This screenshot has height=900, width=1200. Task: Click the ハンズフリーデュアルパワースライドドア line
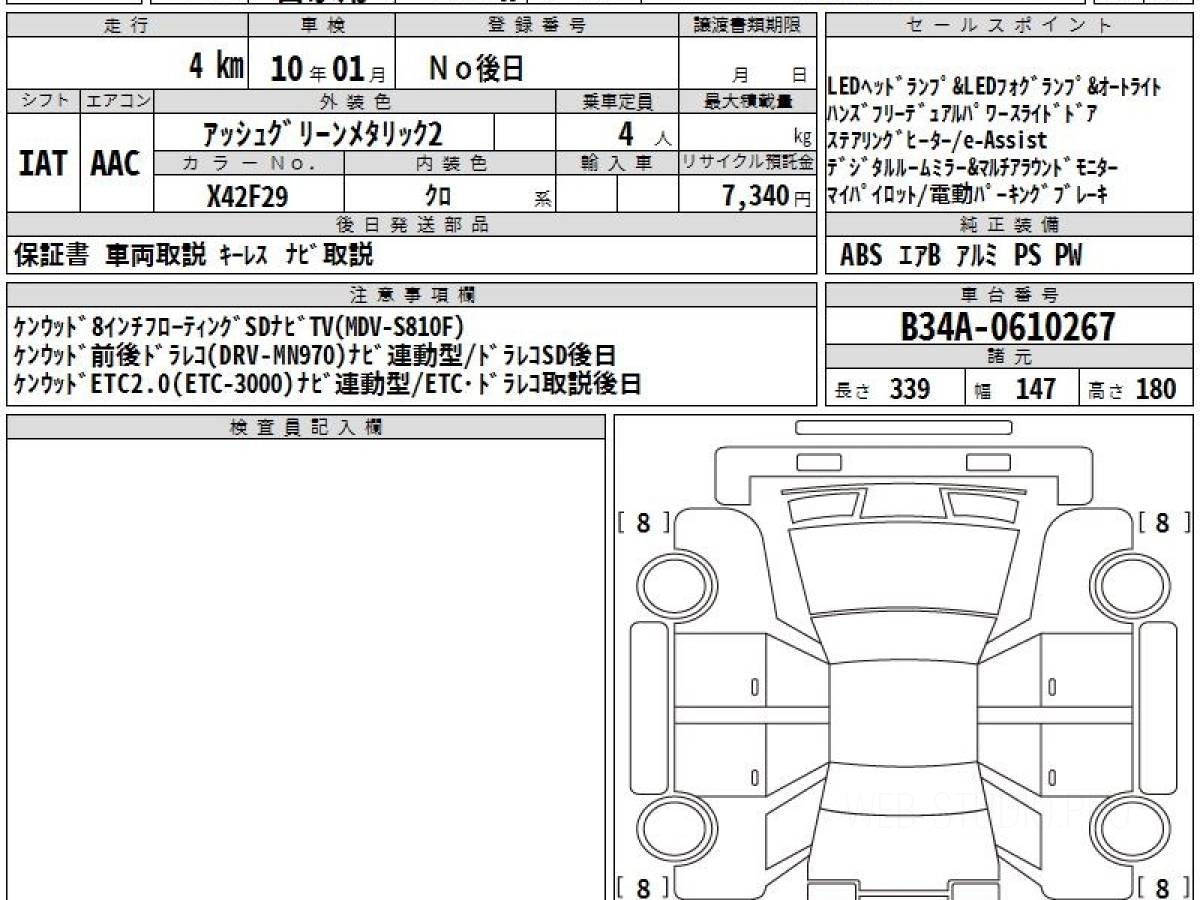pos(962,114)
